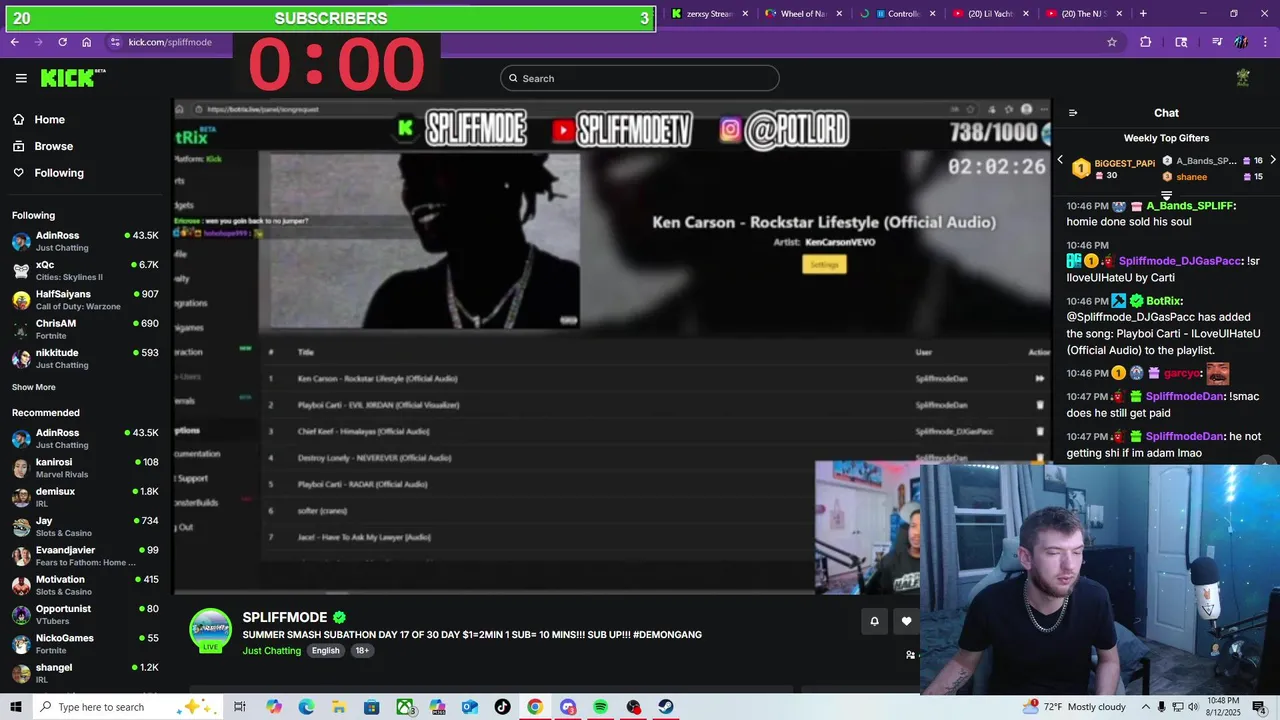
Task: Click the heart follow button
Action: (x=906, y=621)
